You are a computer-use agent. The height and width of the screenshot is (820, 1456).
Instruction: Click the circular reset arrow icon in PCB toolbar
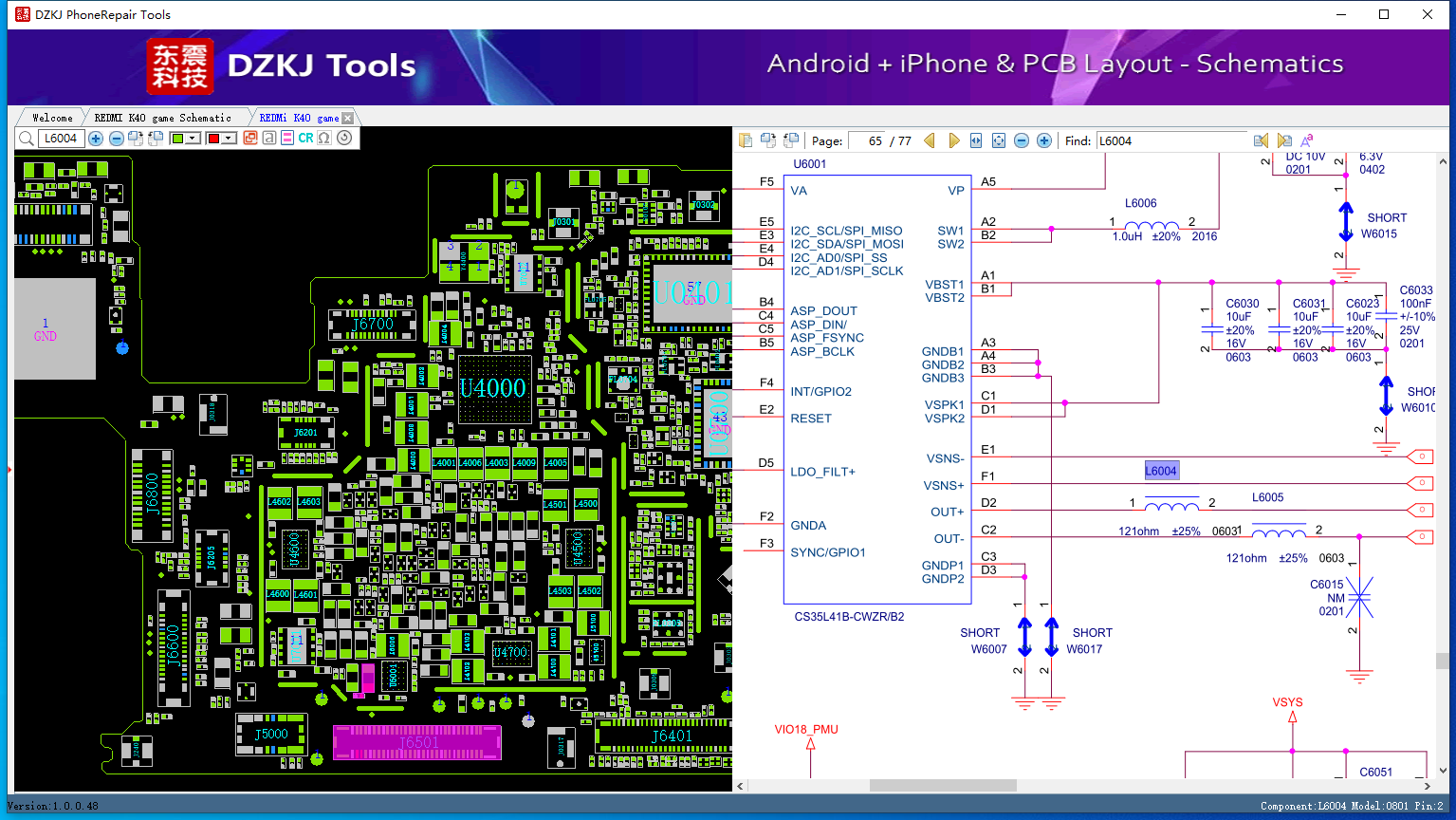[x=344, y=139]
